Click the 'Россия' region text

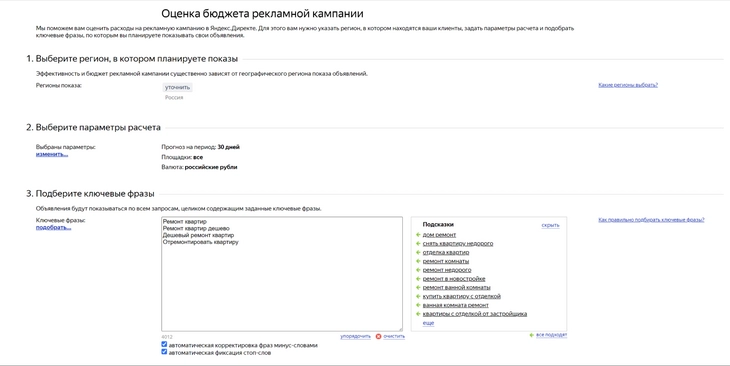(x=174, y=98)
